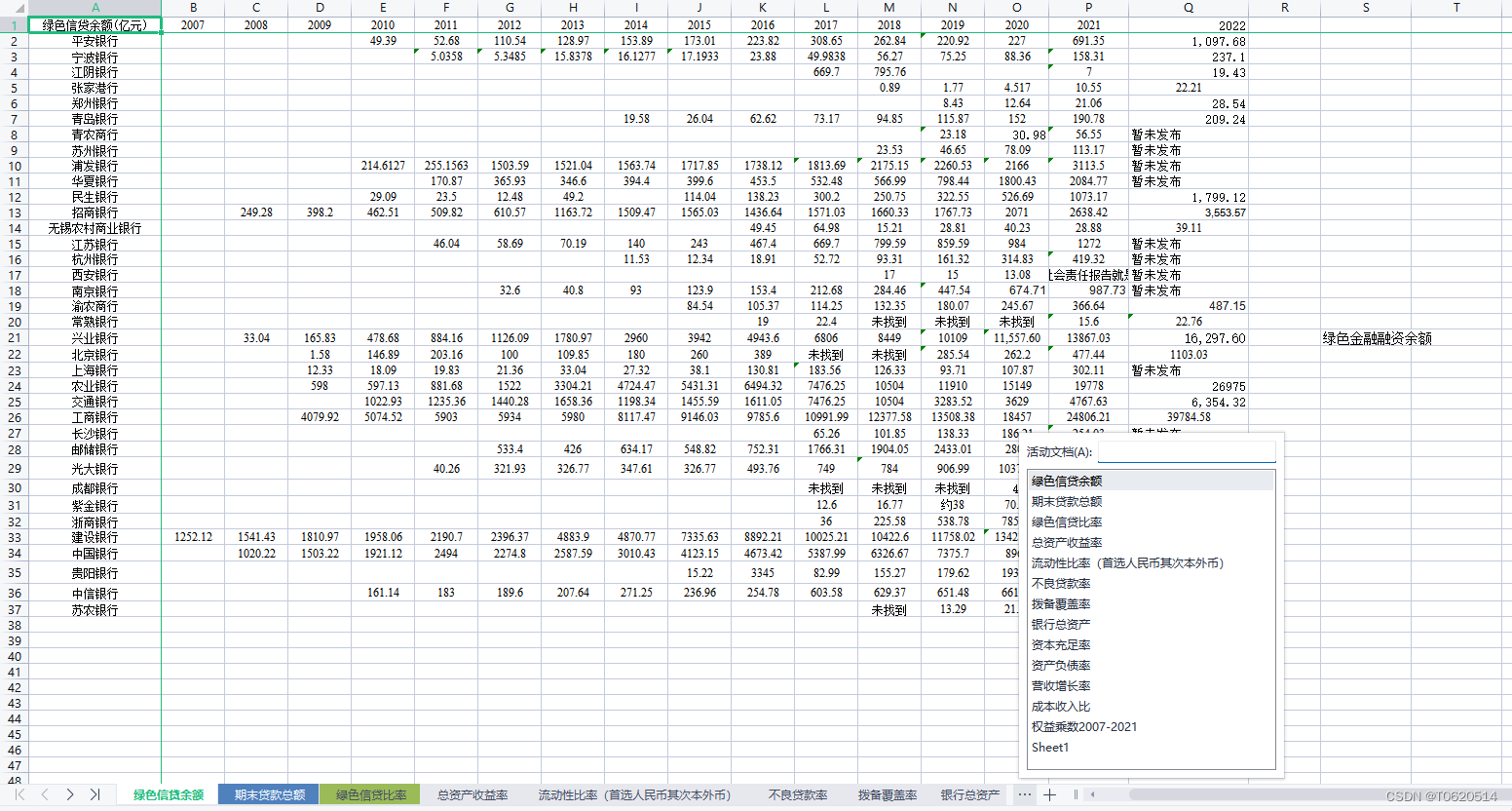Click the value 16,297.60 for 兴业银行
Image resolution: width=1512 pixels, height=811 pixels.
[1189, 338]
